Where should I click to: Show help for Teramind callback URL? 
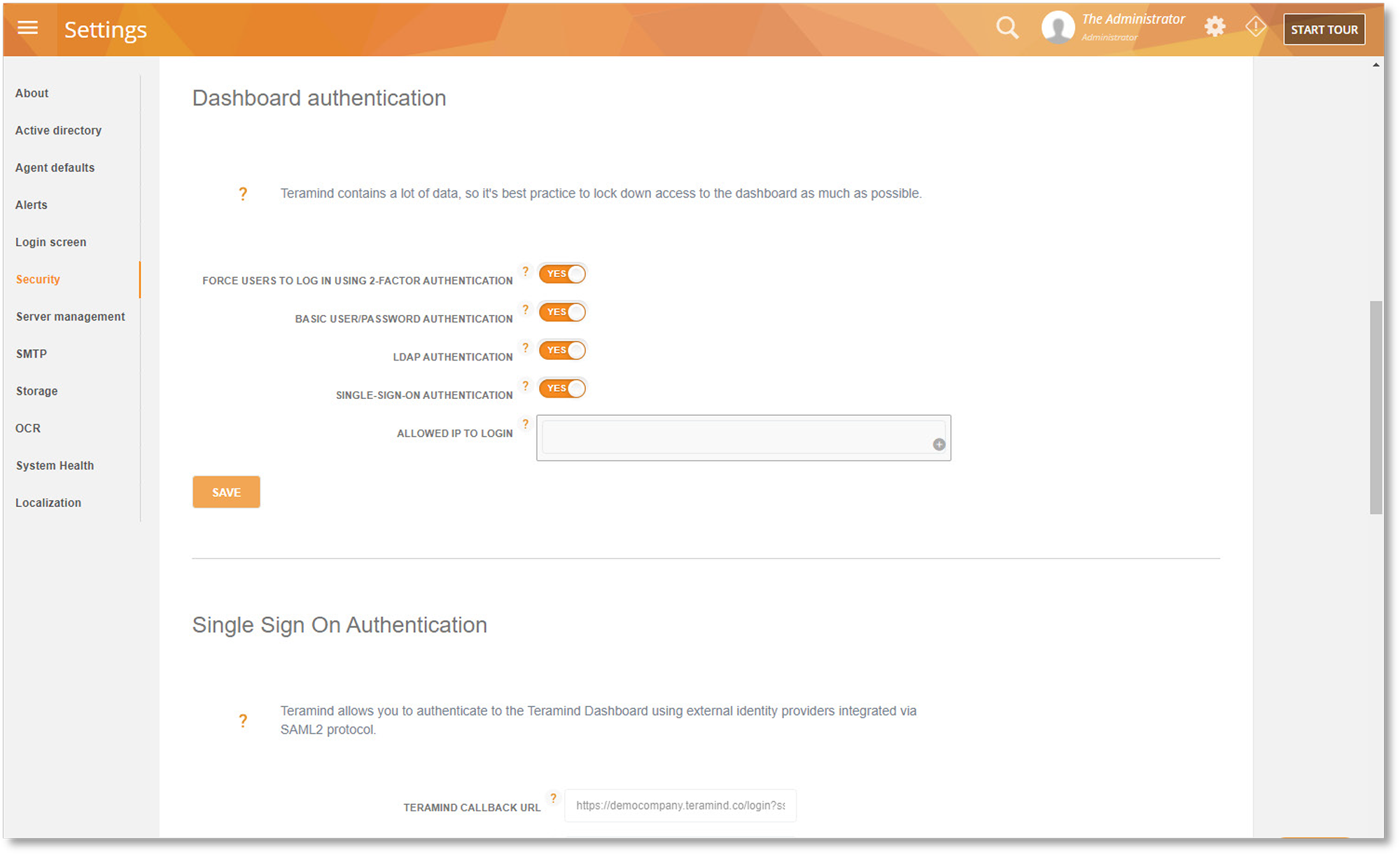554,798
